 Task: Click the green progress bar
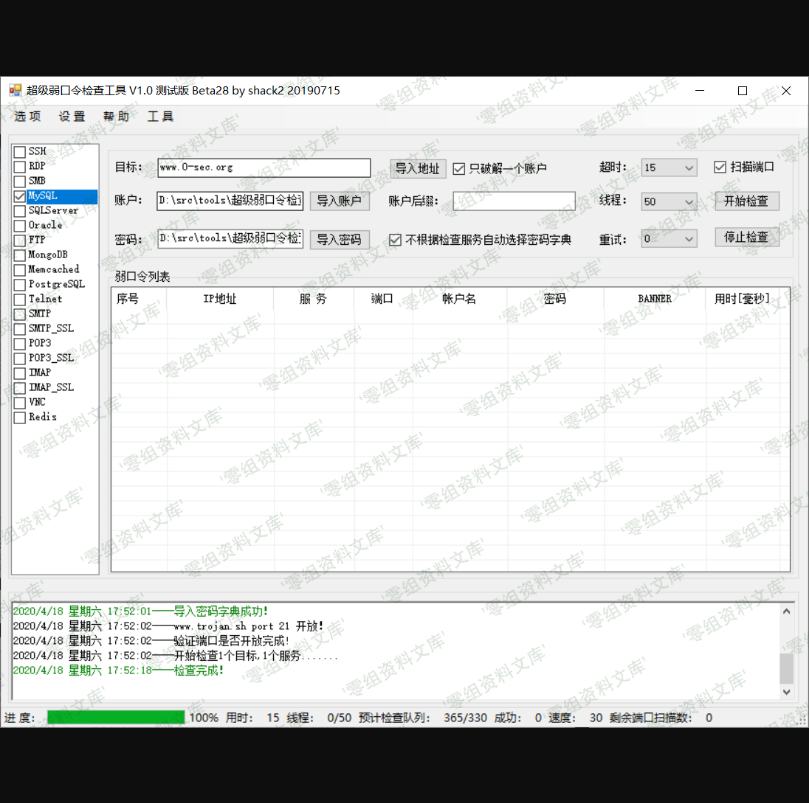[x=116, y=718]
